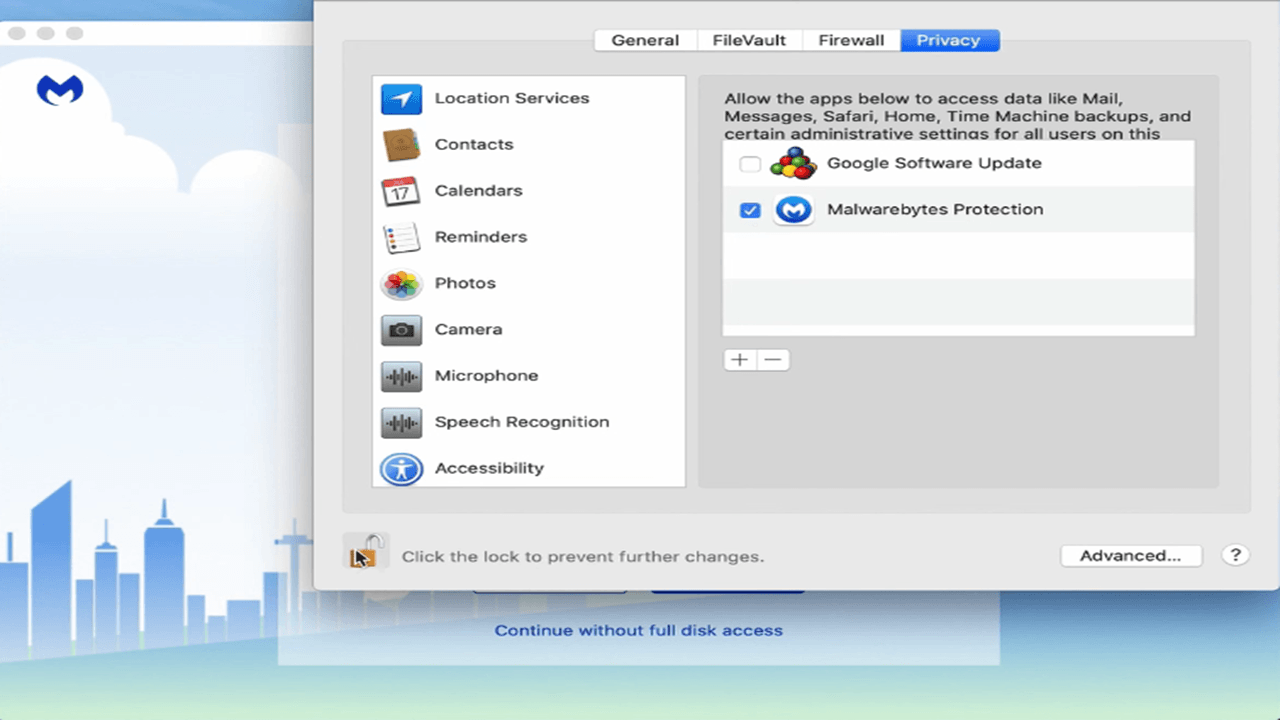Viewport: 1280px width, 720px height.
Task: Switch to the Firewall tab
Action: point(851,40)
